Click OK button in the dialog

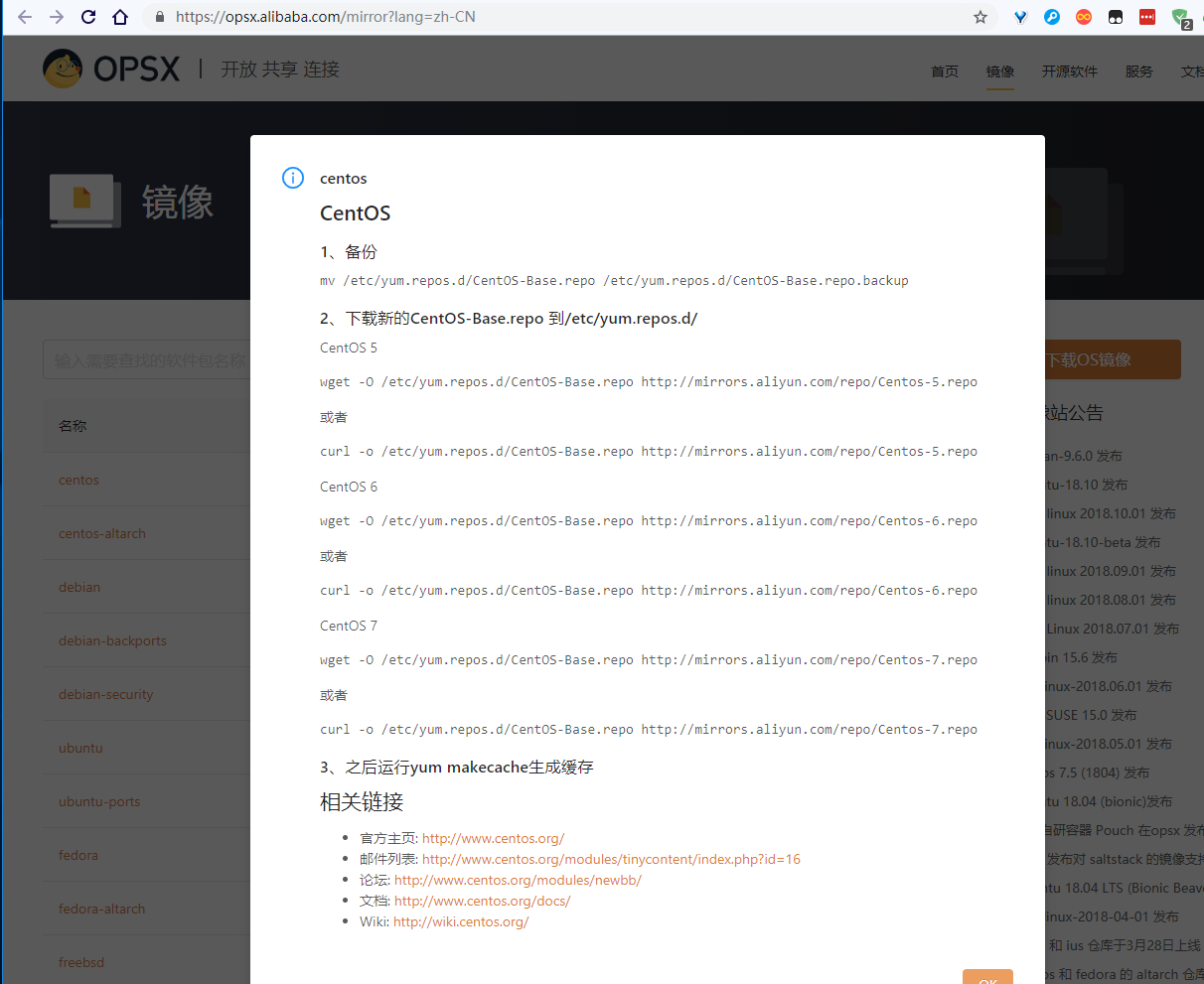[987, 977]
